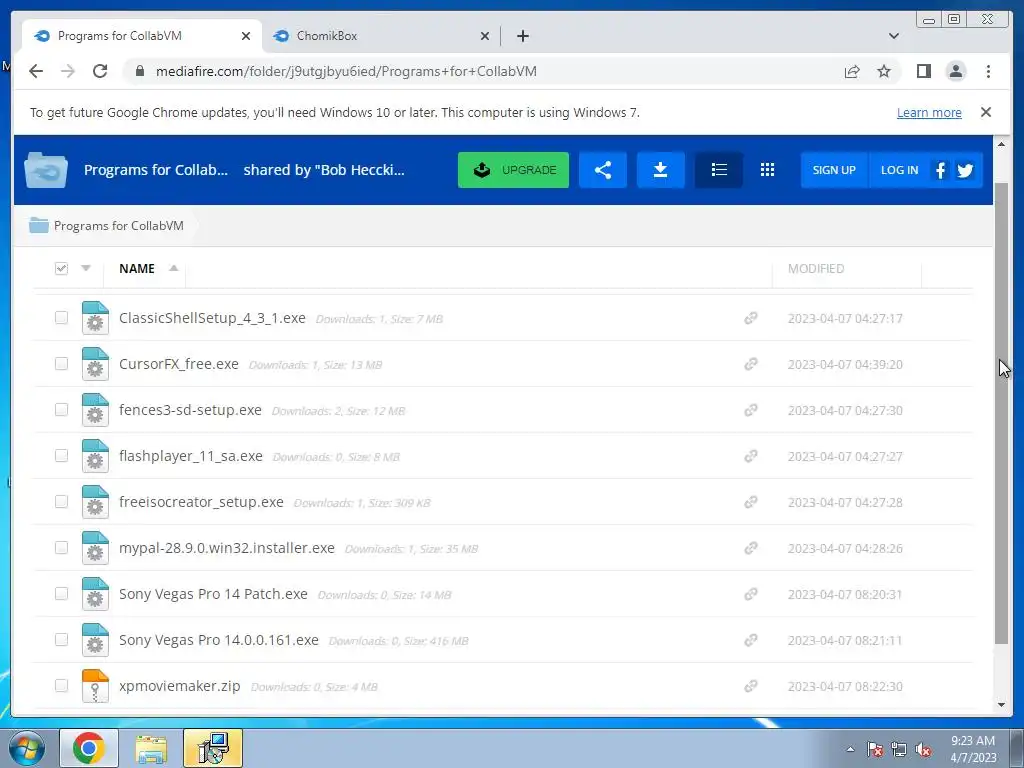Copy link icon for ClassicShellSetup_4_3_1.exe

coord(751,318)
